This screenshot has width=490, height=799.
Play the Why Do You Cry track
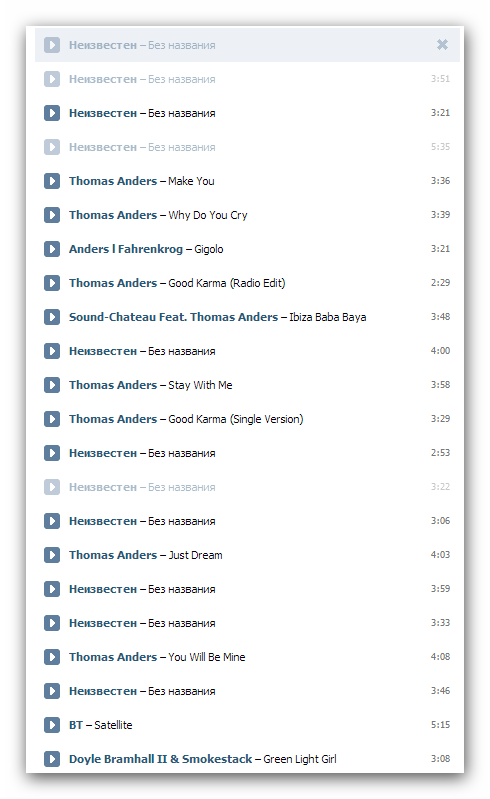pos(51,215)
